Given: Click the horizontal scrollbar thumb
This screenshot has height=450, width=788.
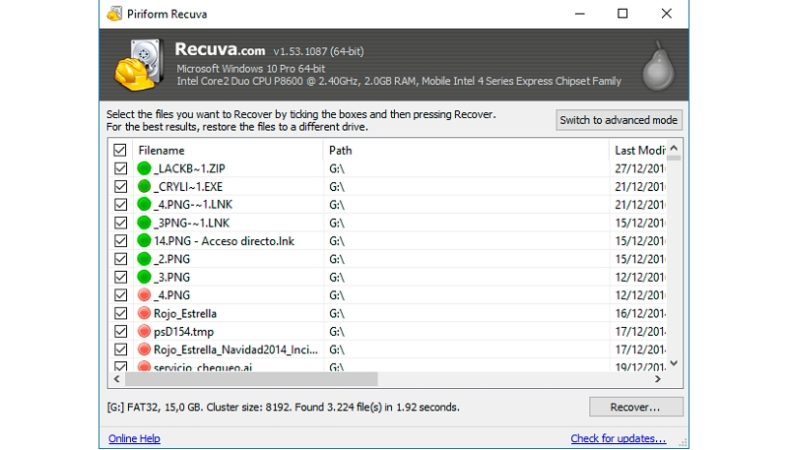Looking at the screenshot, I should (251, 379).
